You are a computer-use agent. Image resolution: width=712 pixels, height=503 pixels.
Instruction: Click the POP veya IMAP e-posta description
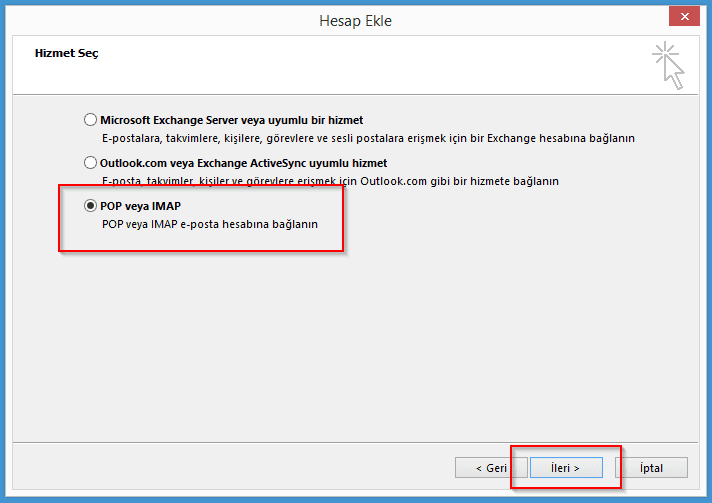pos(210,224)
